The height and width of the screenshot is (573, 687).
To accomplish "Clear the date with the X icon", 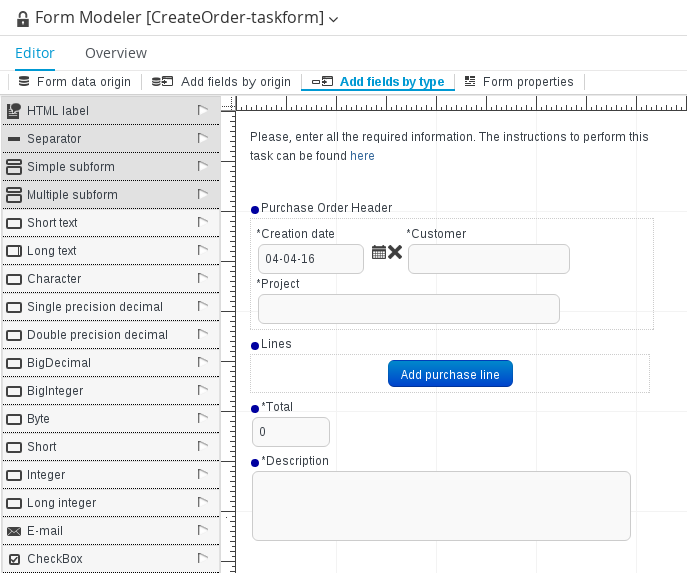I will 395,253.
